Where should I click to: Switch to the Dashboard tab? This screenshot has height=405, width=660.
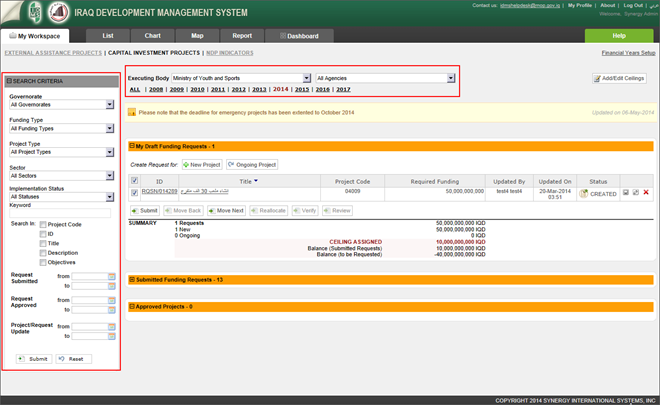(299, 36)
